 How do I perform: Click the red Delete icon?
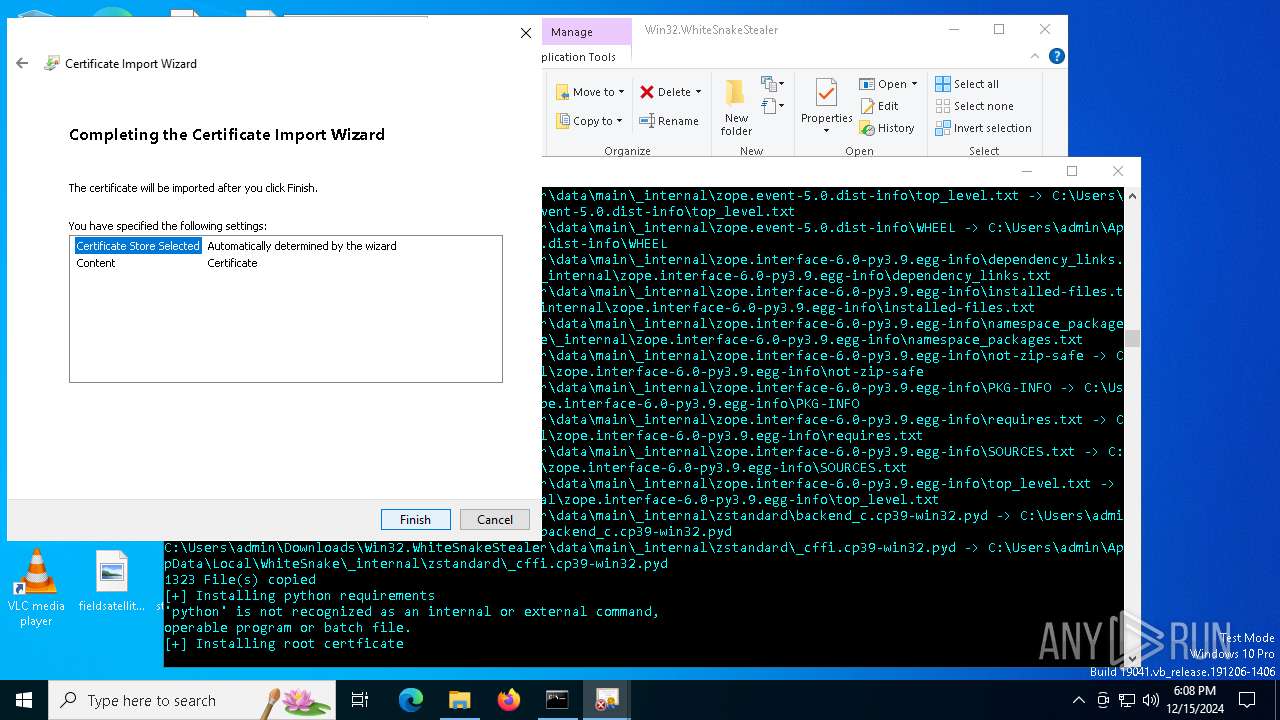coord(647,92)
